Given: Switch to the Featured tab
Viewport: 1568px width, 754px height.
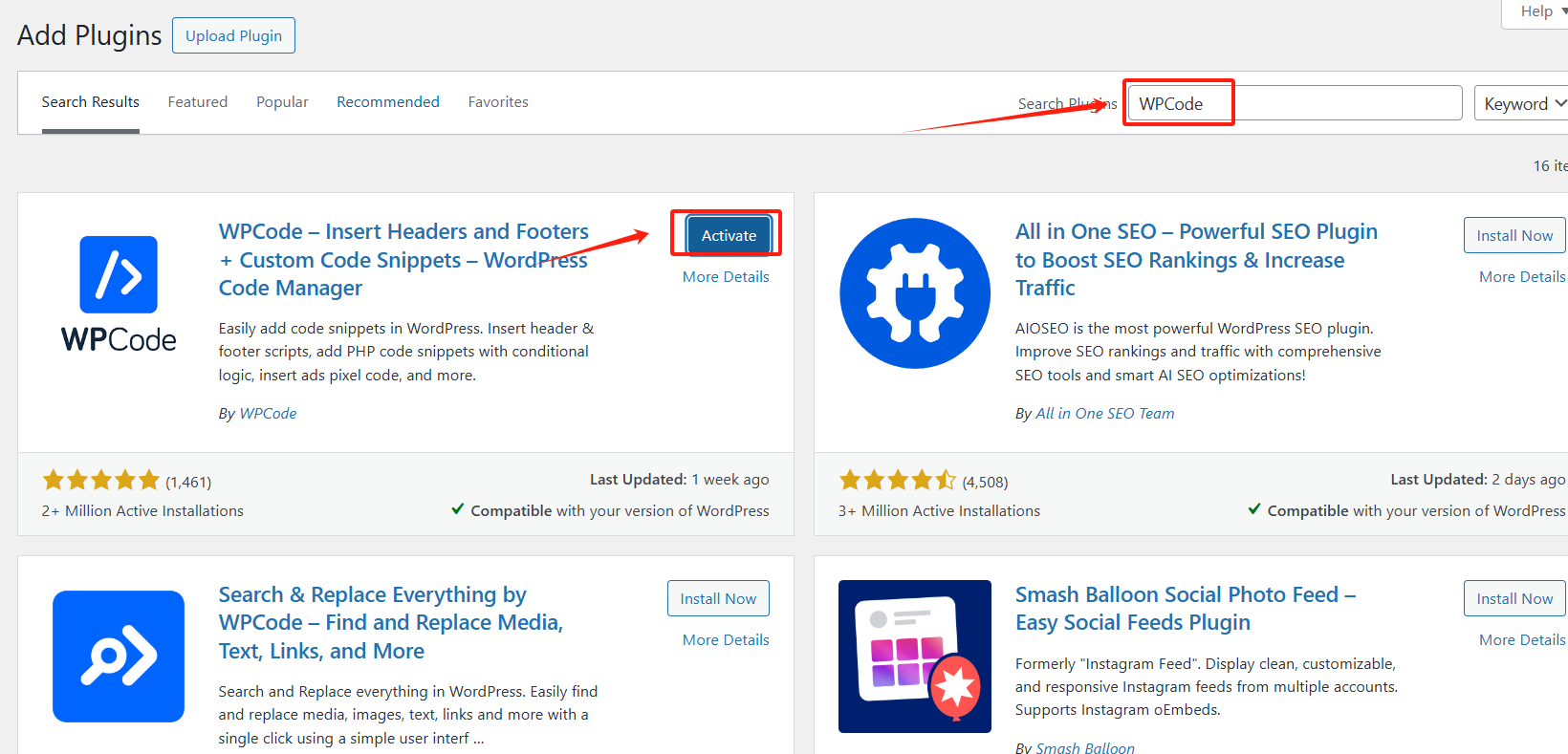Looking at the screenshot, I should 198,102.
